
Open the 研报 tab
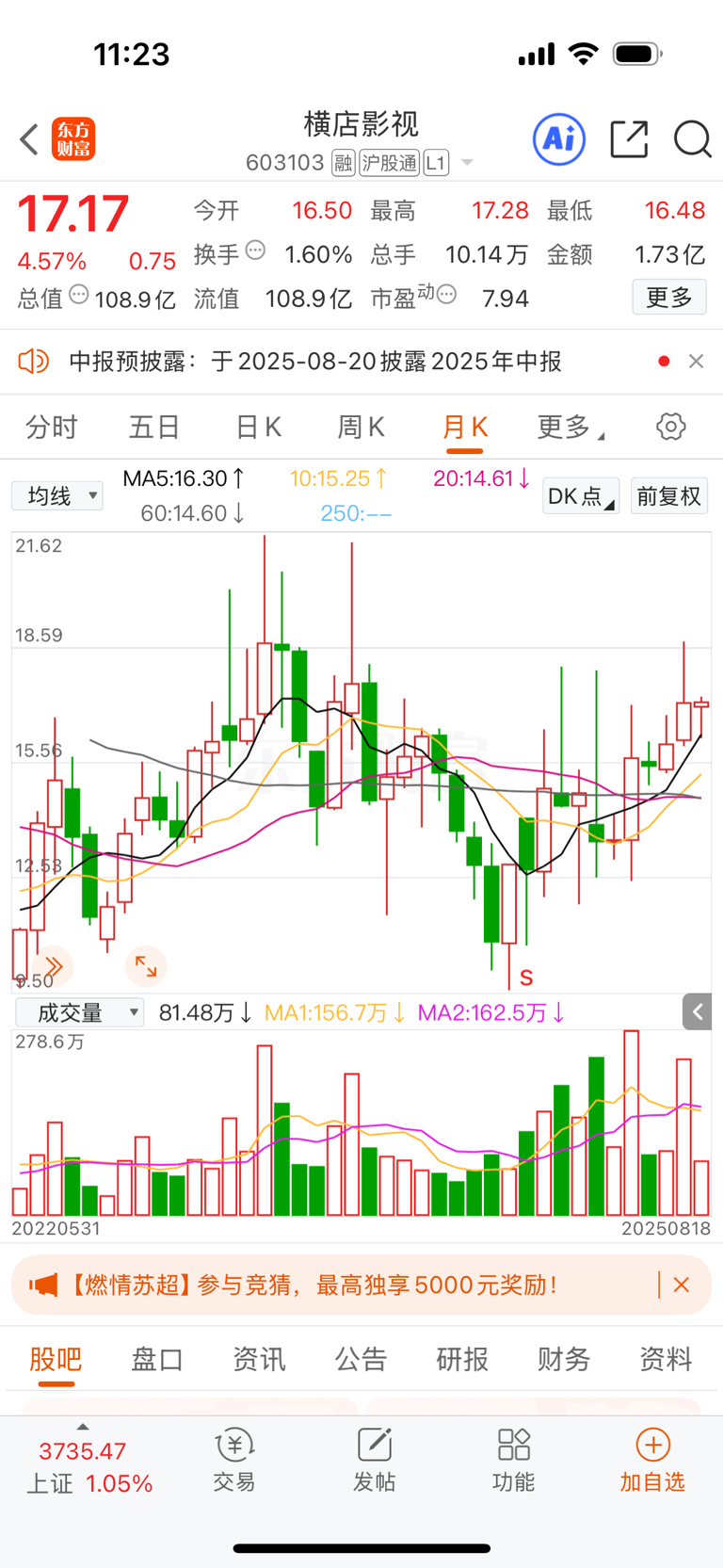[x=462, y=1359]
